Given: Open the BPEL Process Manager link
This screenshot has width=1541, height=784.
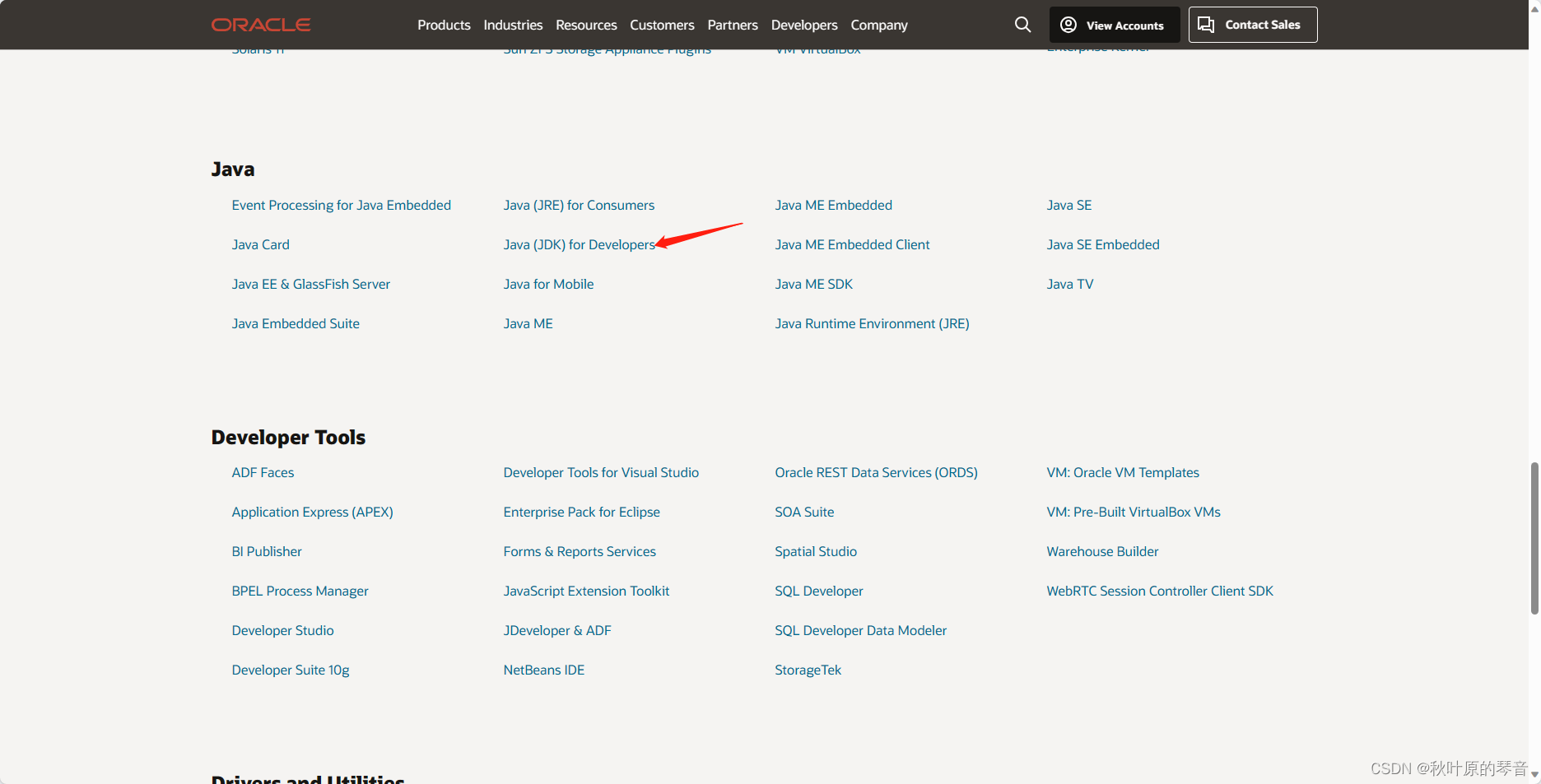Looking at the screenshot, I should click(x=300, y=591).
